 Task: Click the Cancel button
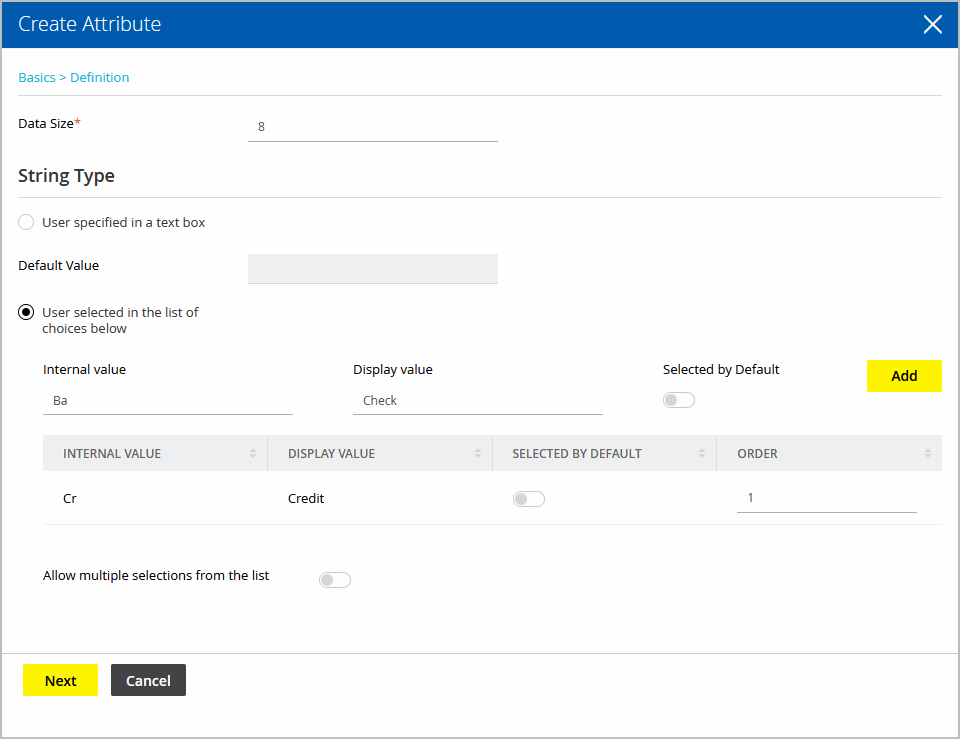pos(148,680)
